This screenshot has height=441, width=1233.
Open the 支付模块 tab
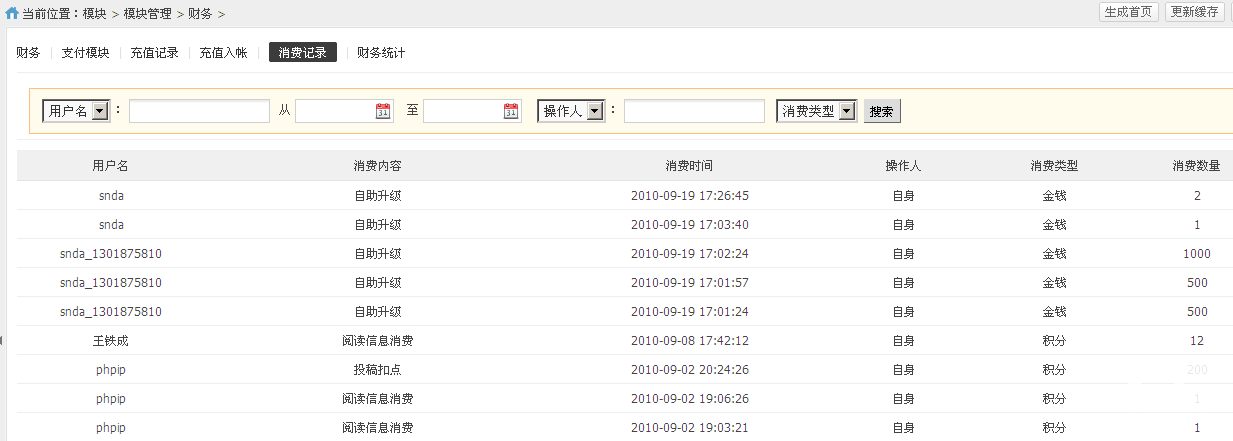click(x=85, y=53)
